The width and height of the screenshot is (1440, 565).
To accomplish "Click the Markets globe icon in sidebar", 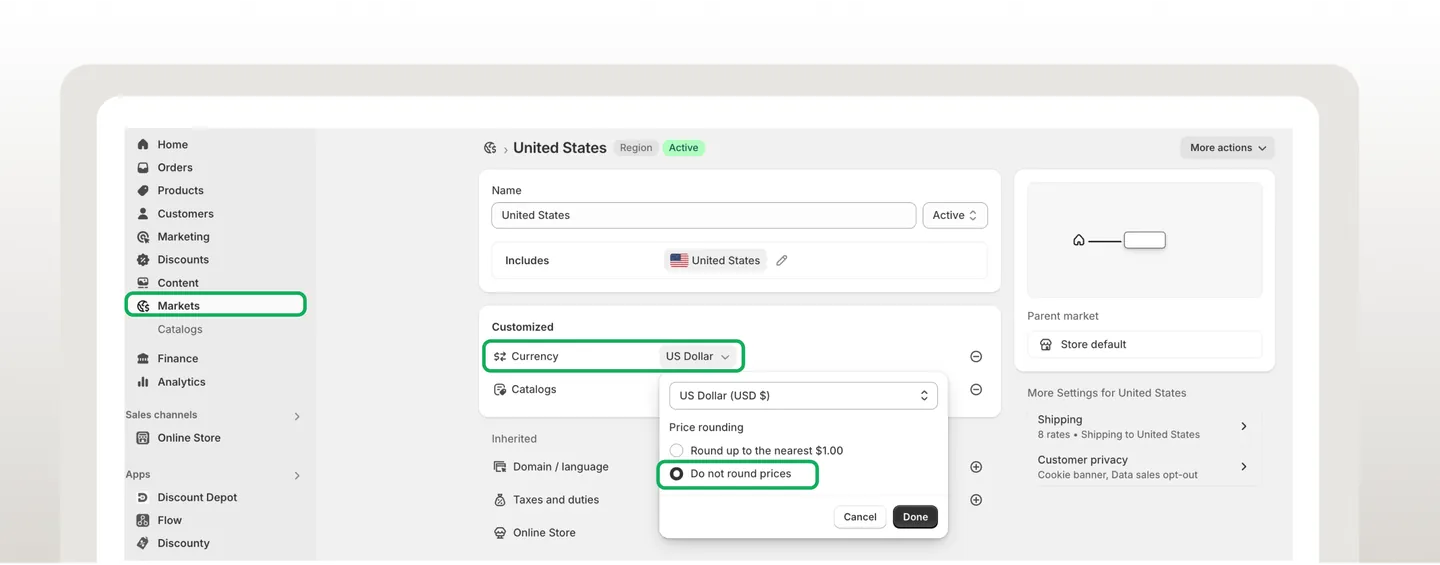I will tap(143, 306).
